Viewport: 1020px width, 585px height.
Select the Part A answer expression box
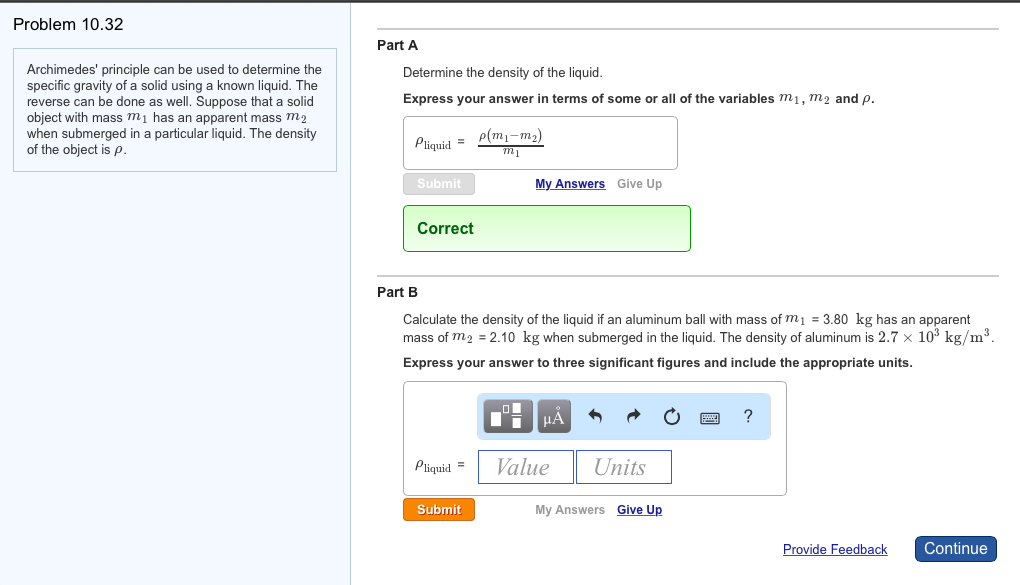click(x=539, y=142)
